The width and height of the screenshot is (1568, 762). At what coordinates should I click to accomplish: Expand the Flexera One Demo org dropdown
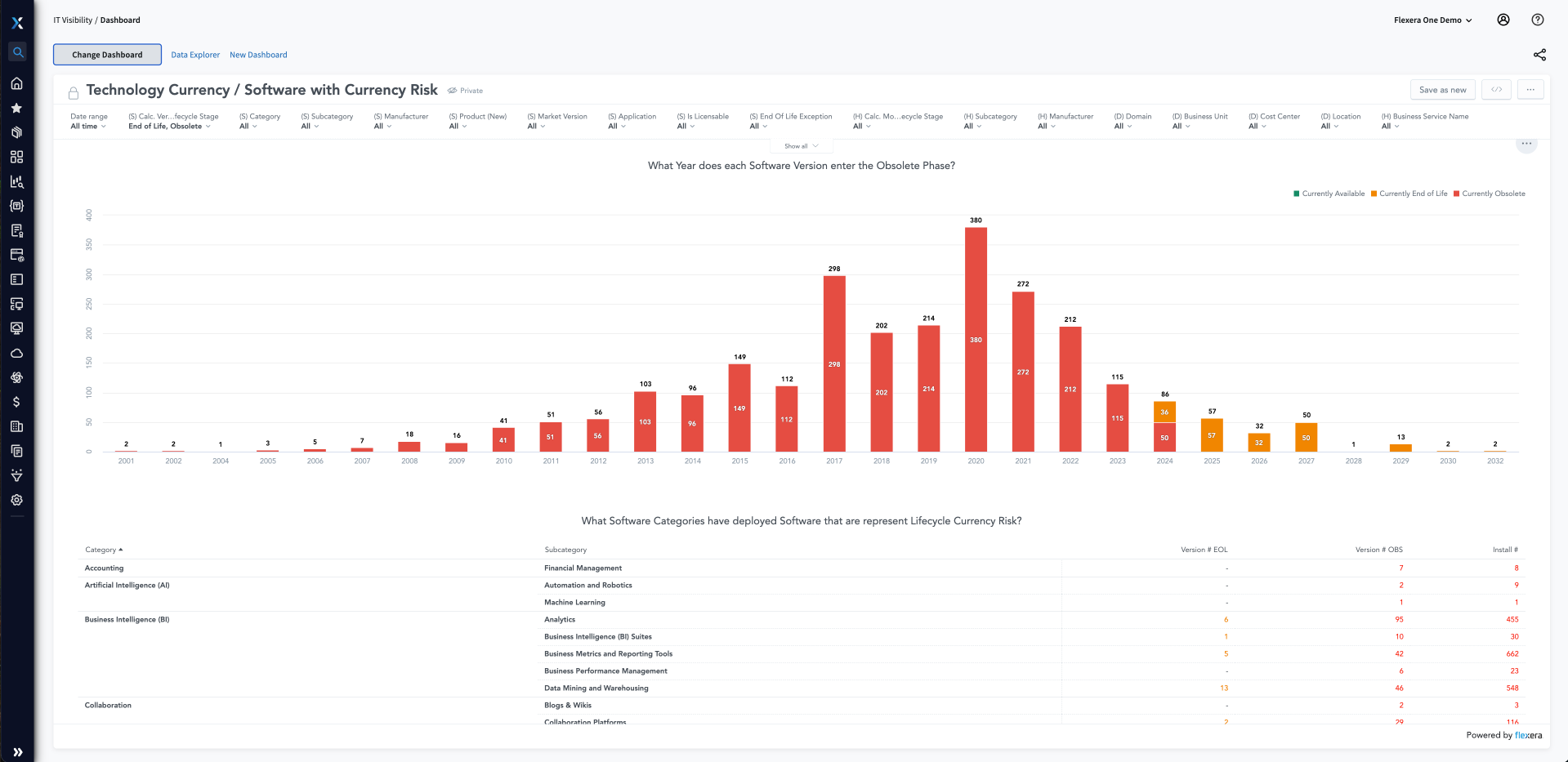[x=1432, y=20]
